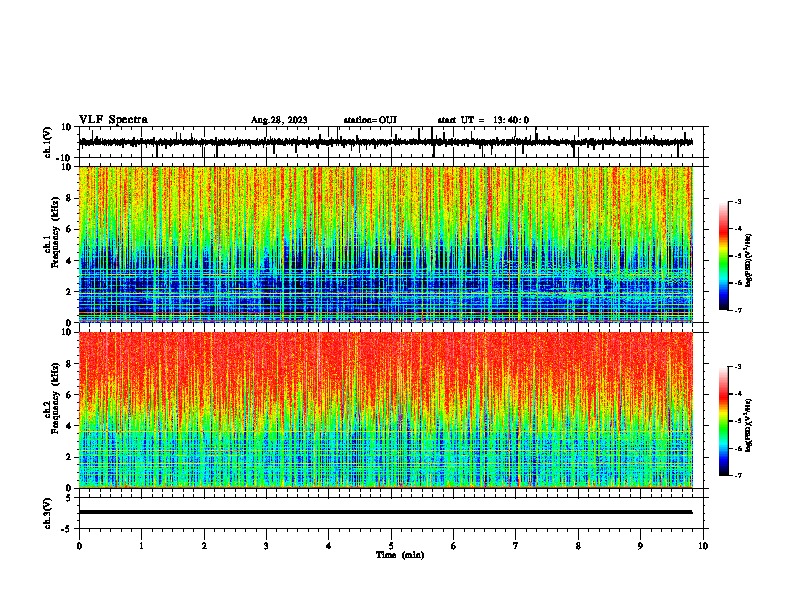
Task: Click the ch.2 spectrogram color scale bar
Action: pos(724,421)
